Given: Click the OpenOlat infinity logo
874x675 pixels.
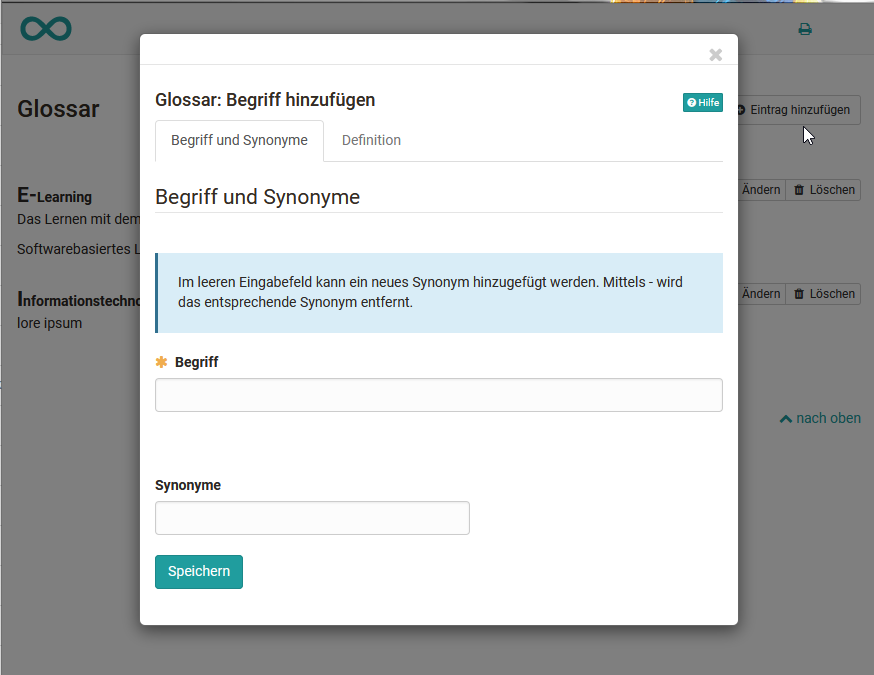Looking at the screenshot, I should click(x=46, y=28).
